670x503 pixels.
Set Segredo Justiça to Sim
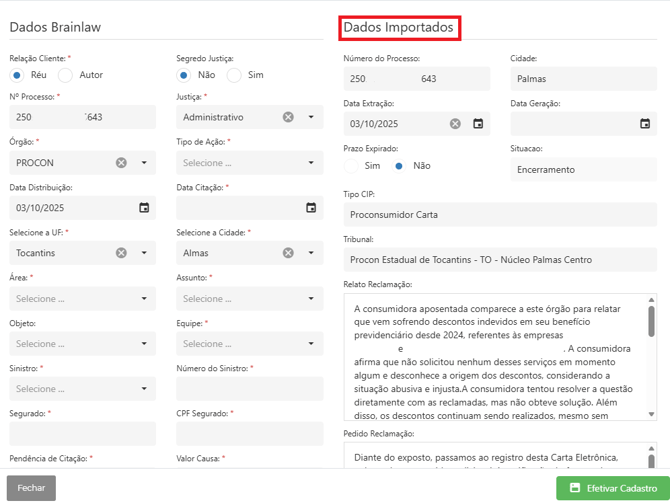234,75
